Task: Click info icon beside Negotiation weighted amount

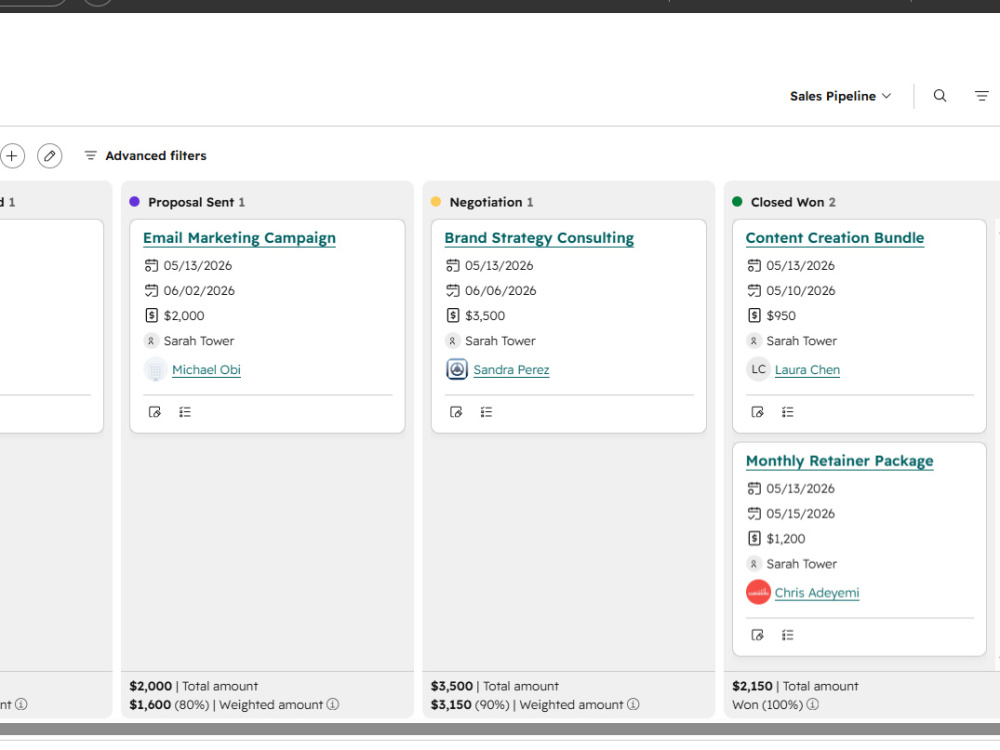Action: point(633,705)
